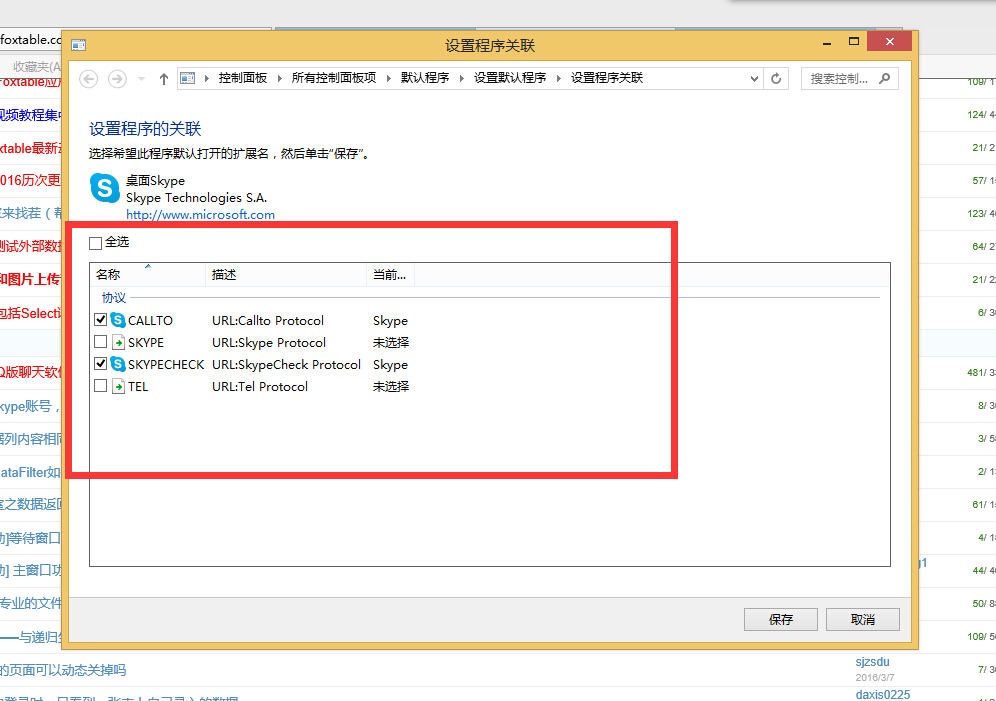Click the Skype icon beside CALLTO
Screen dimensions: 996x701
(118, 320)
